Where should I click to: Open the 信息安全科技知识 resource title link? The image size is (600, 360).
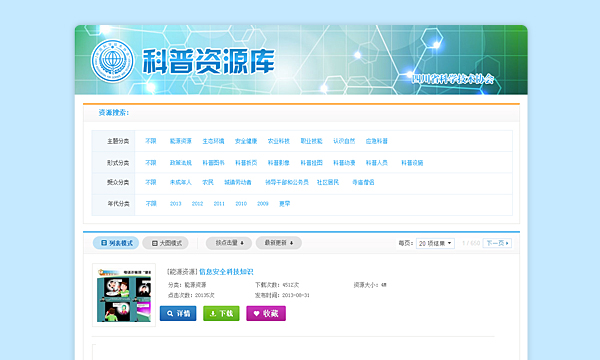[226, 272]
